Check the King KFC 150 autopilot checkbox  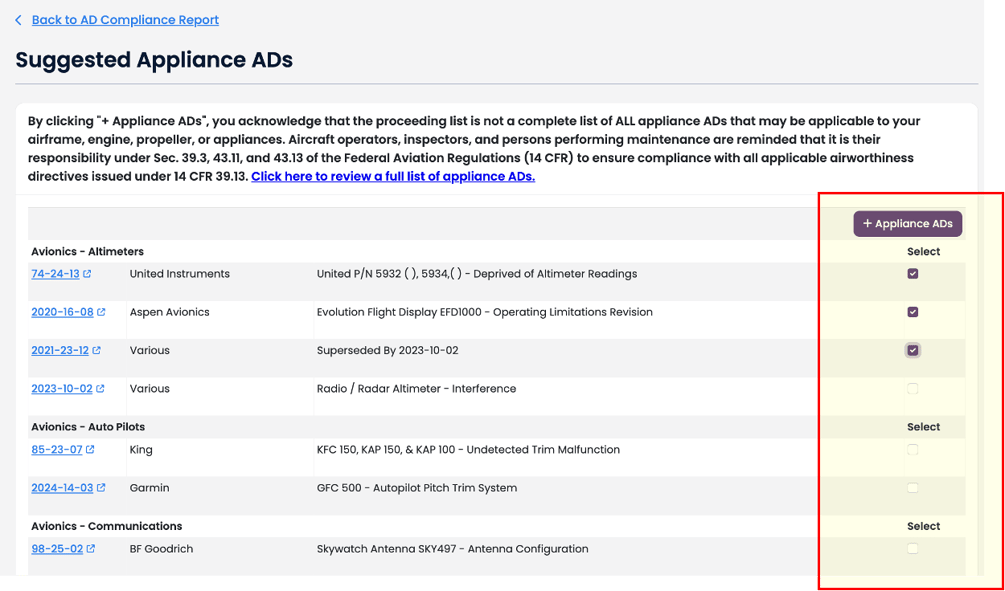coord(912,450)
